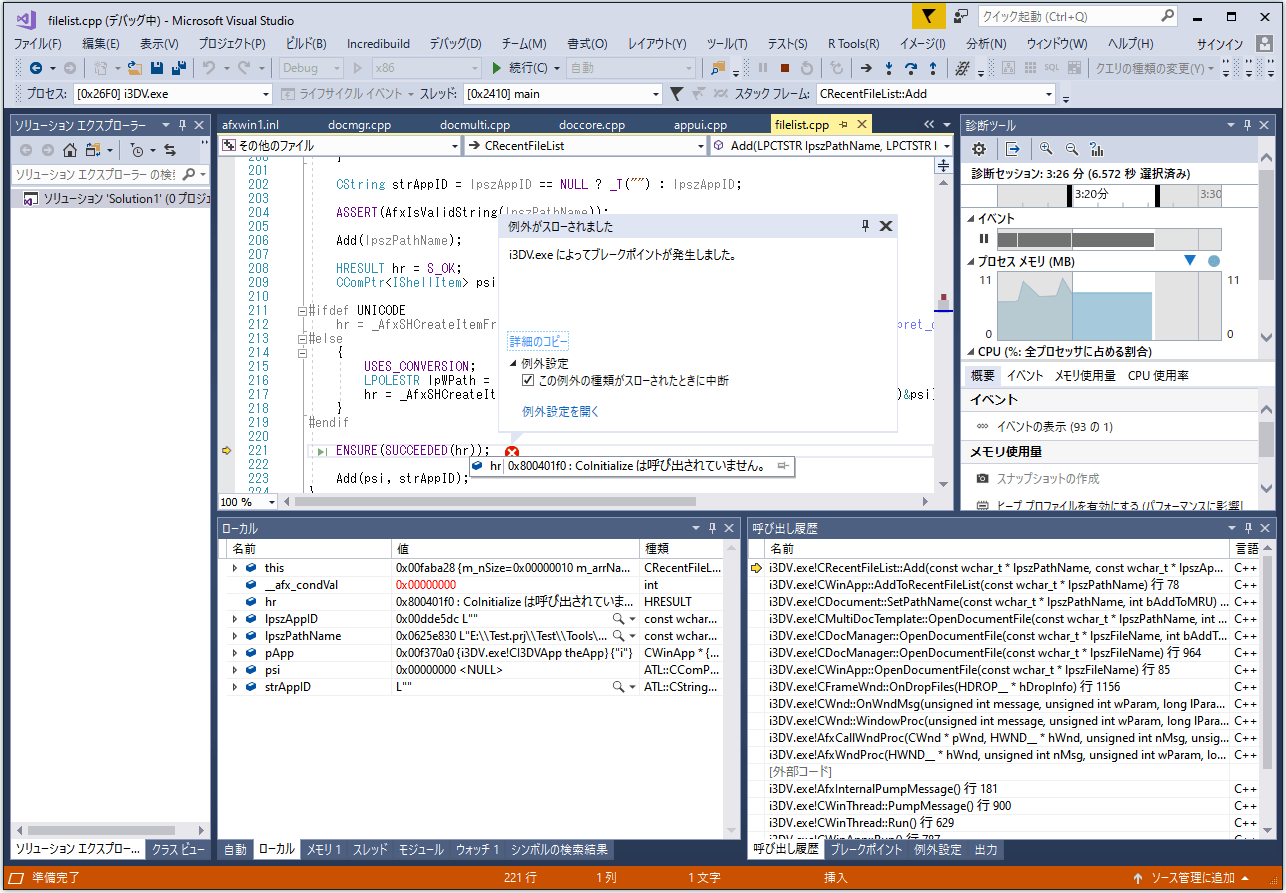The height and width of the screenshot is (893, 1286).
Task: Click the Quick Launch search box
Action: tap(1078, 16)
